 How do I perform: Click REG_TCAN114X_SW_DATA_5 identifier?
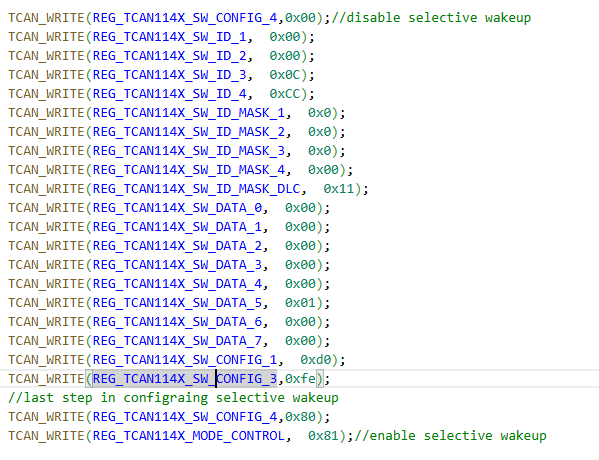tap(177, 303)
